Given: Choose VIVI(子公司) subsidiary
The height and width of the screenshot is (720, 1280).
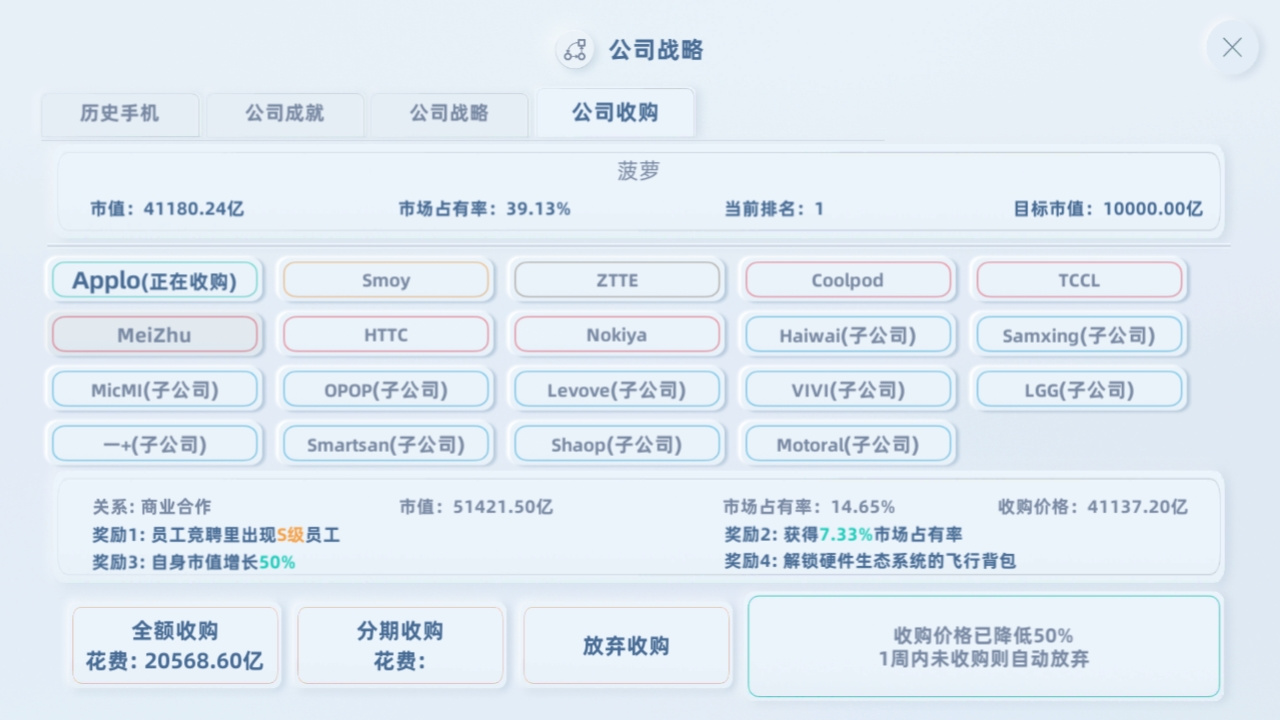Looking at the screenshot, I should coord(848,390).
